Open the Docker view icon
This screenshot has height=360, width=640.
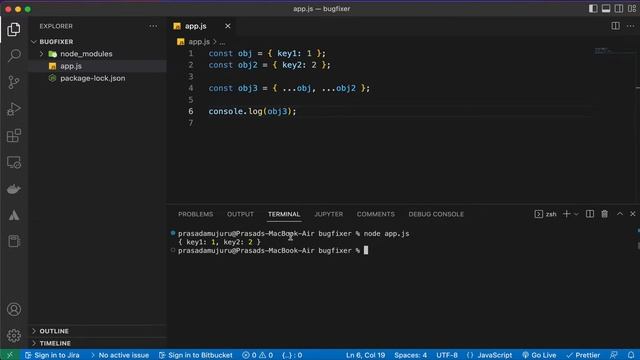coord(14,189)
